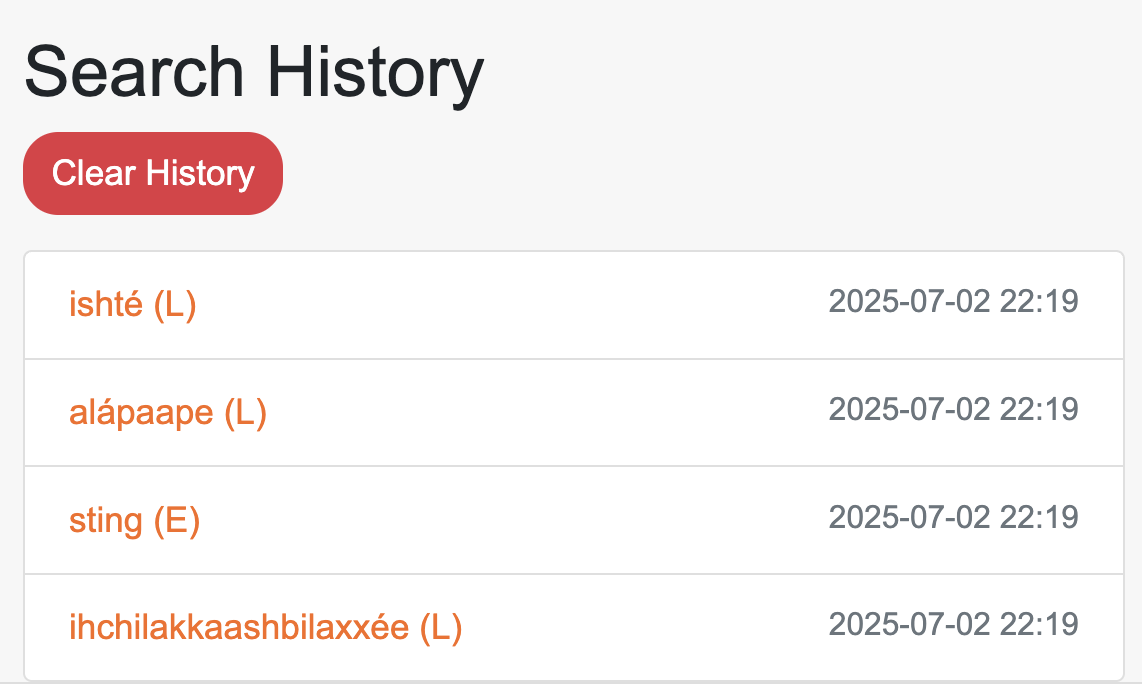Click the (L) tag after alápaape

[246, 412]
